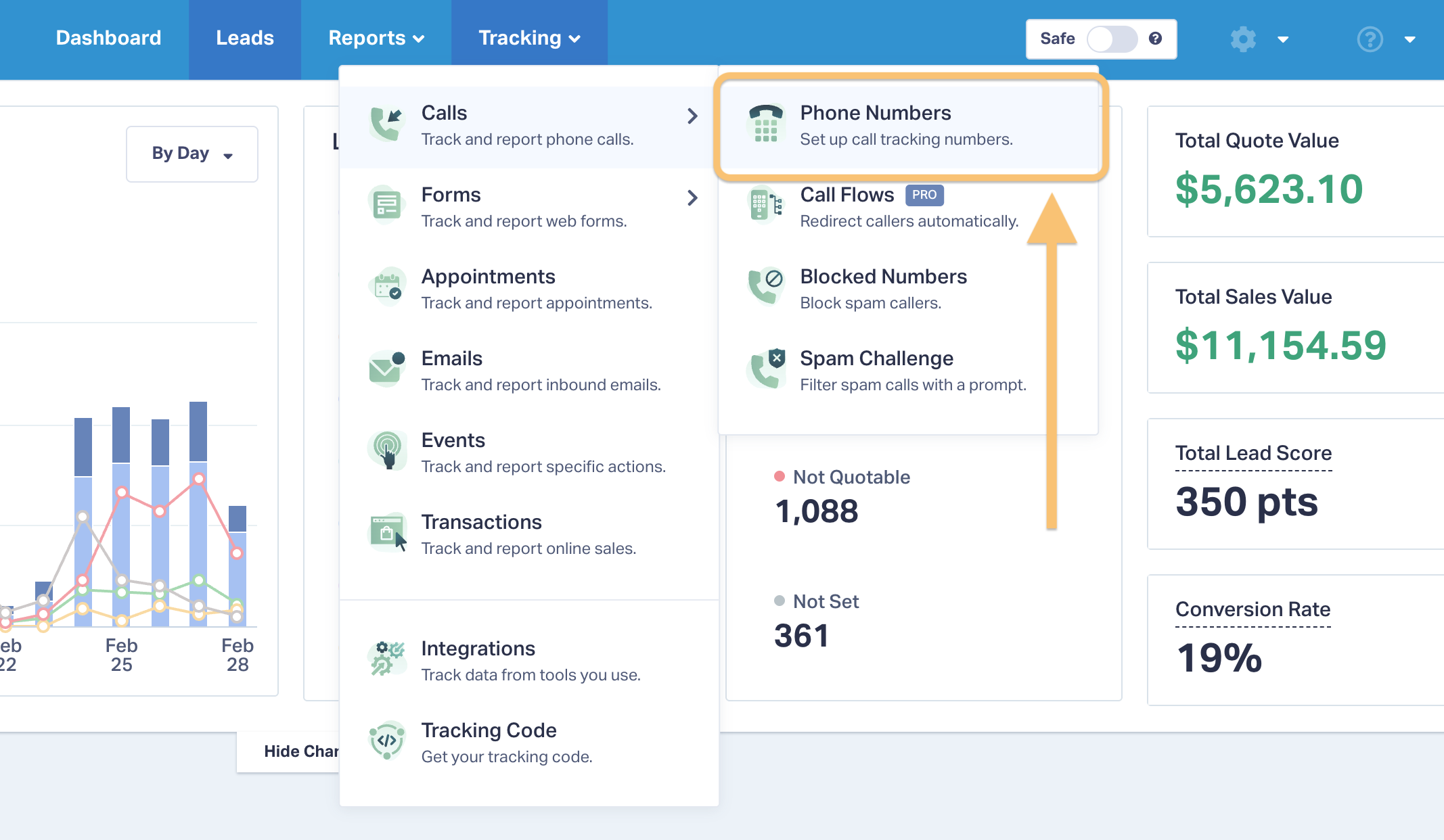This screenshot has width=1444, height=840.
Task: Click the red Not Quotable legend dot
Action: 780,476
